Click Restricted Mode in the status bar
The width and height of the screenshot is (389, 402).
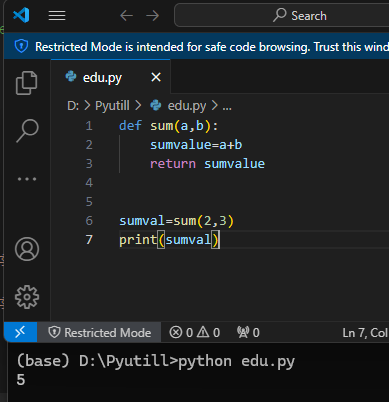(99, 332)
